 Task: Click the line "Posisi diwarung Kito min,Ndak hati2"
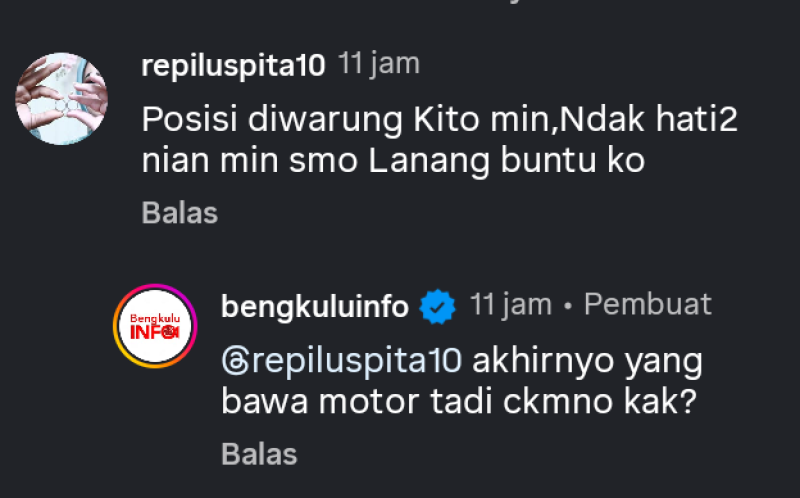(440, 119)
